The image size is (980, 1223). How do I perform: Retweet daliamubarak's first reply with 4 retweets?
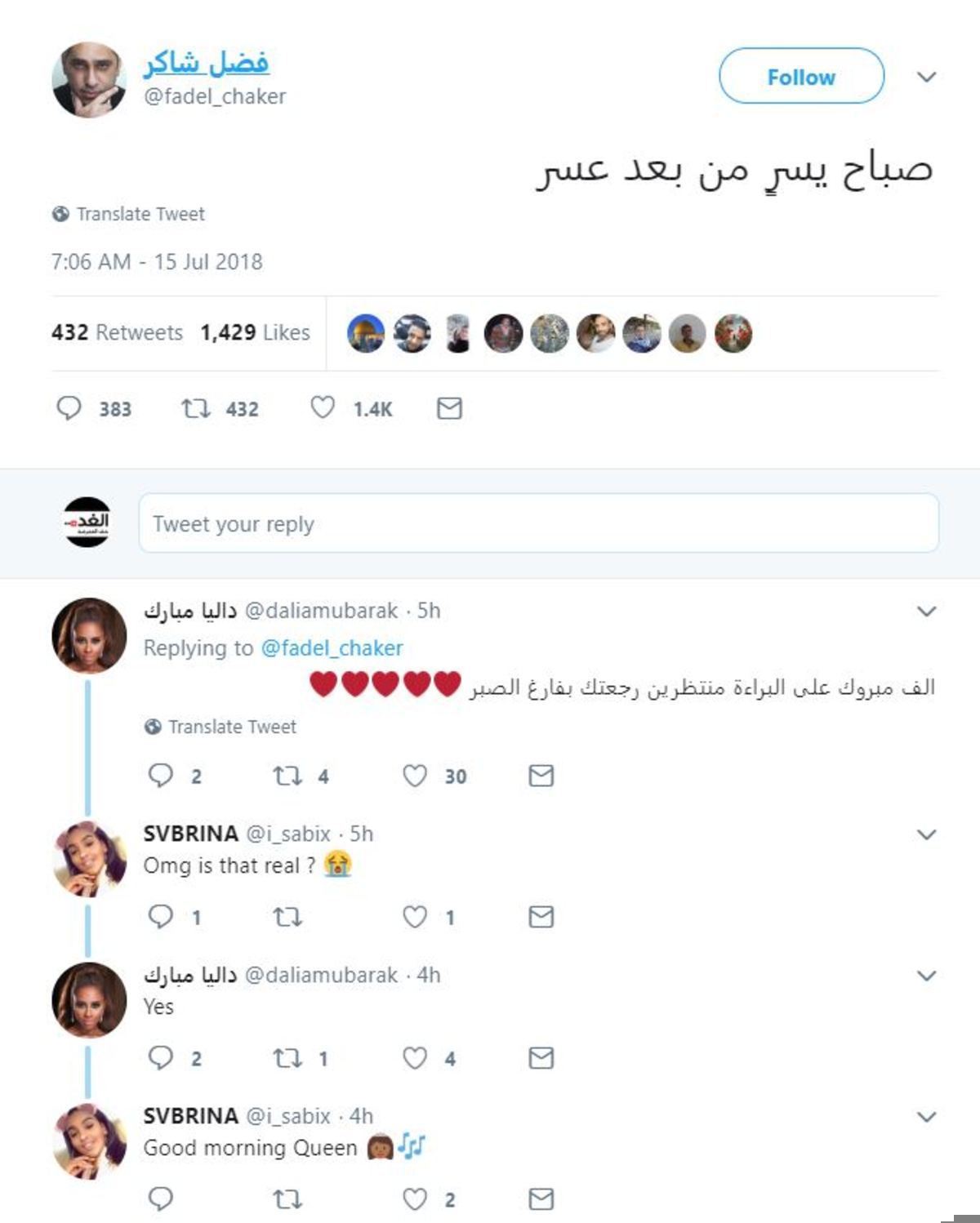[287, 776]
